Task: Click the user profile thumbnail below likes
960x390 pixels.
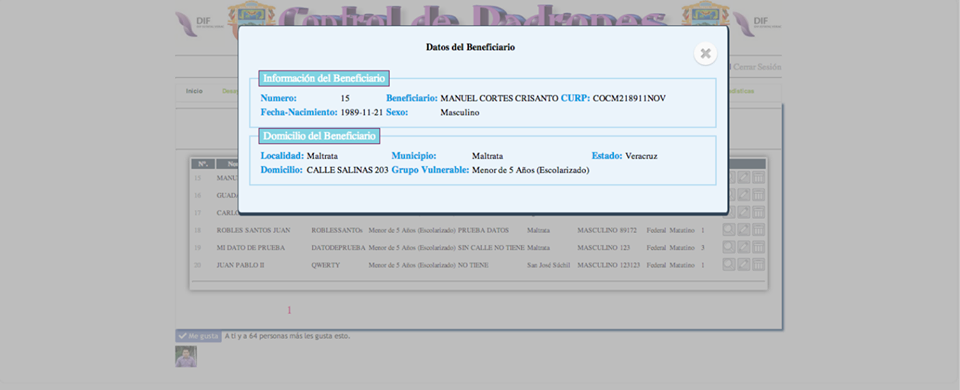Action: (186, 356)
